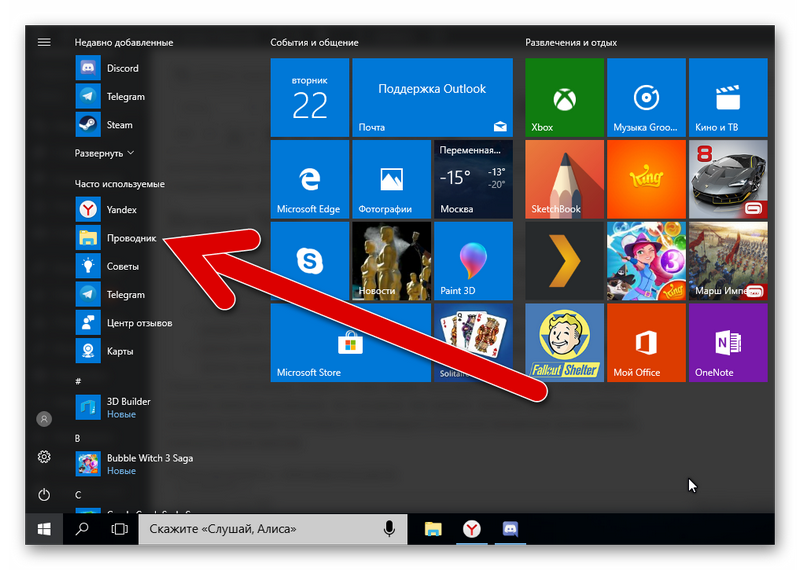Launch the Paint 3D tile
Image resolution: width=800 pixels, height=570 pixels.
473,261
